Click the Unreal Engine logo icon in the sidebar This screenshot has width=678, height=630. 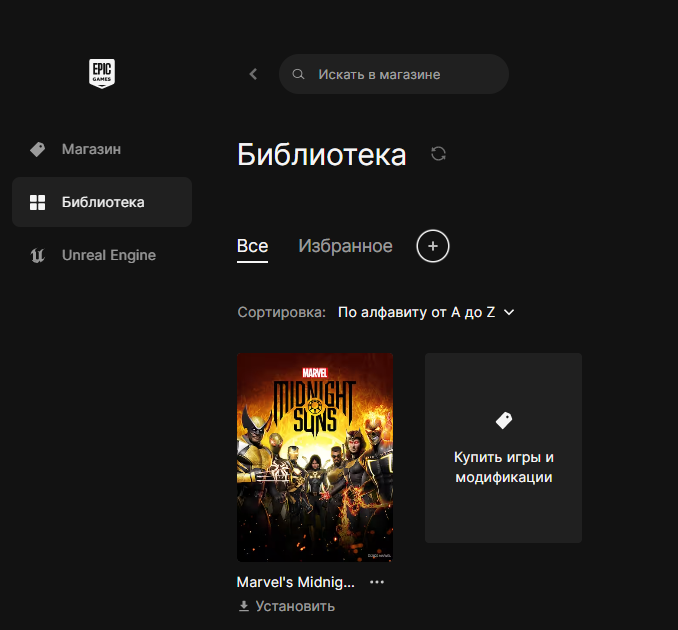38,255
